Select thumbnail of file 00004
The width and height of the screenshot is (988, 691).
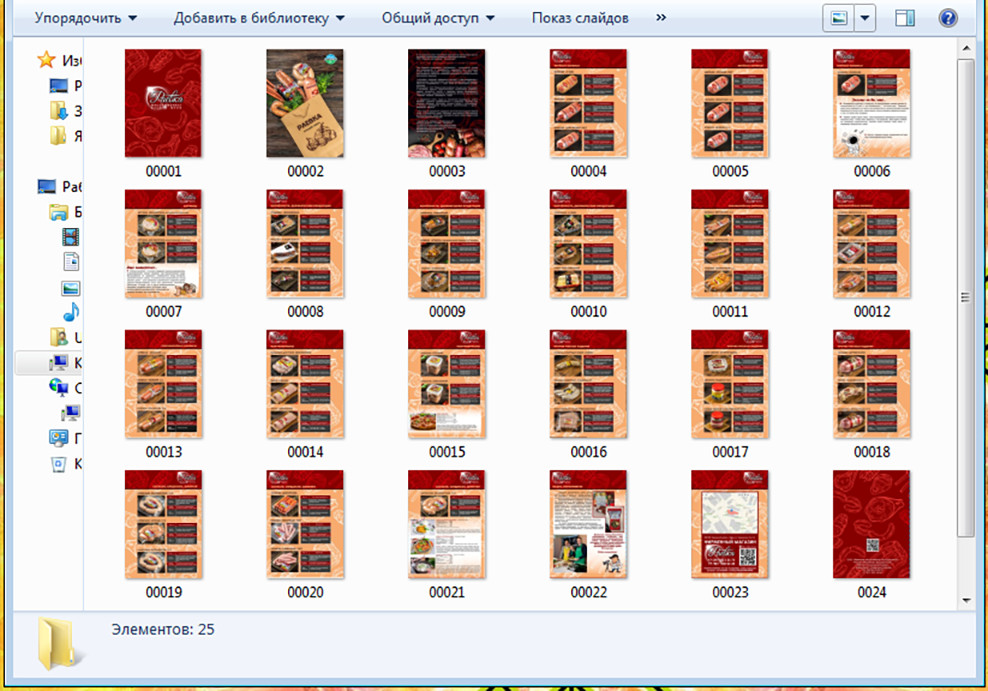coord(589,103)
